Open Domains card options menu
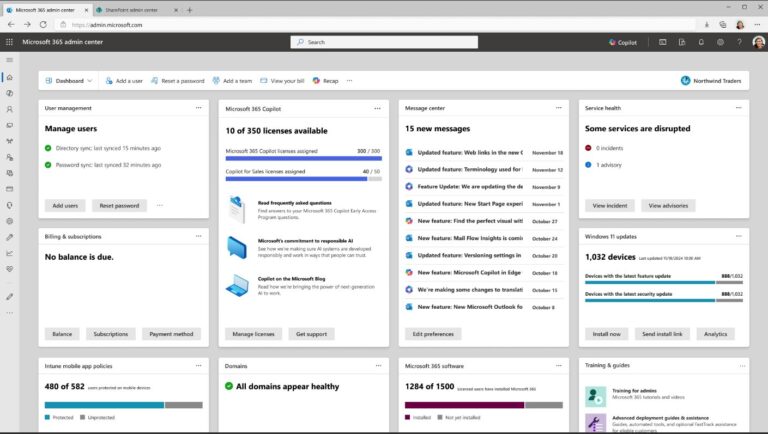 point(378,365)
